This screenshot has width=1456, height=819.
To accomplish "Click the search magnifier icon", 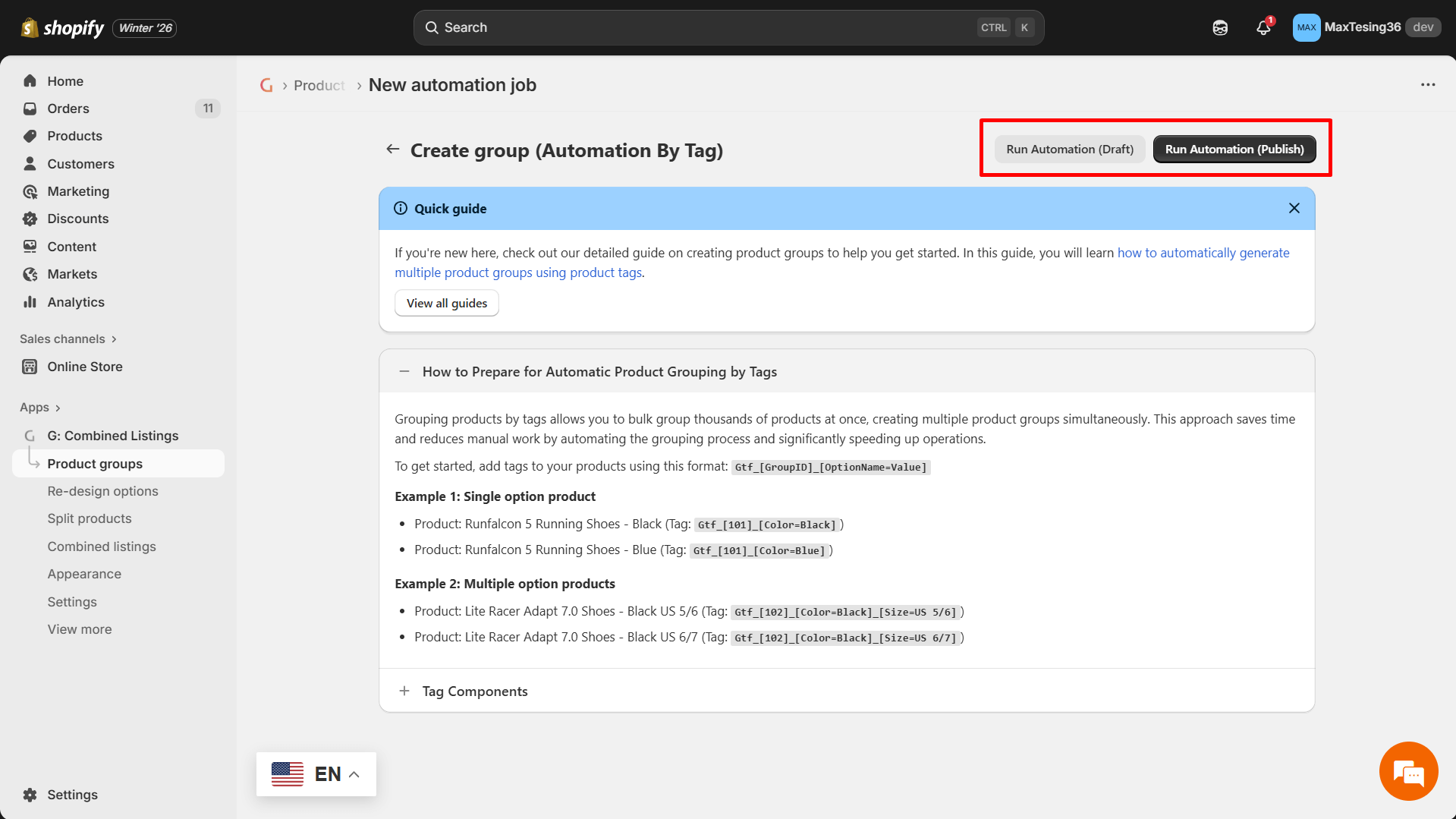I will [x=432, y=27].
